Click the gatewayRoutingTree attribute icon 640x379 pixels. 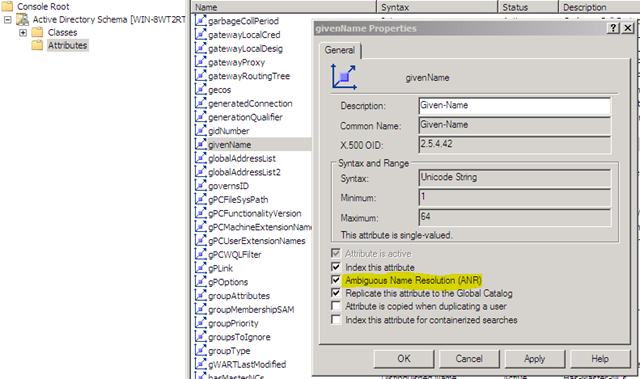pyautogui.click(x=200, y=75)
